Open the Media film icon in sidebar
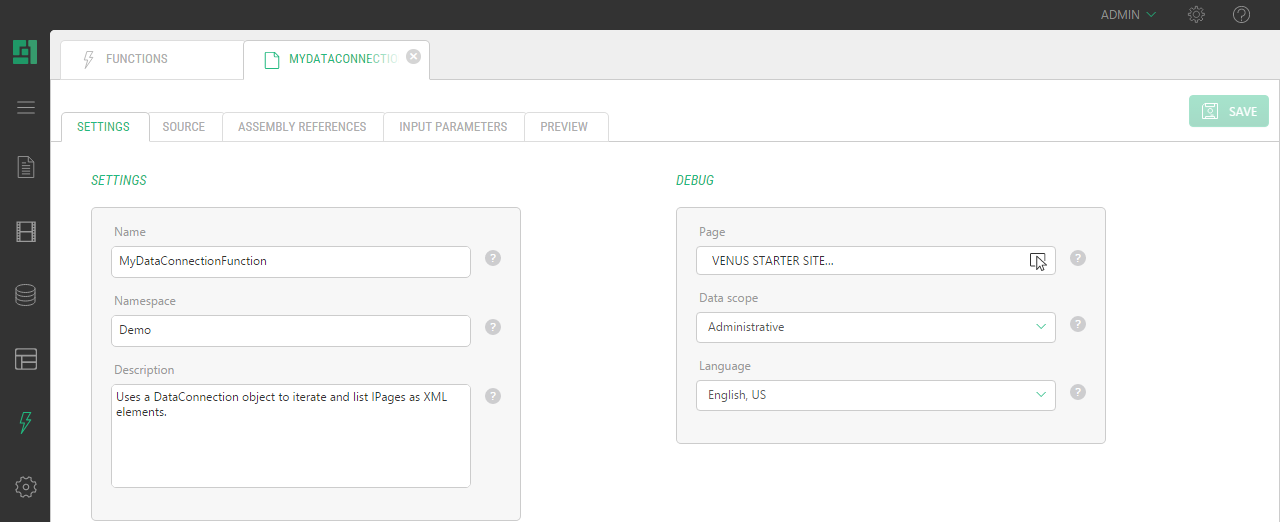Image resolution: width=1280 pixels, height=522 pixels. click(26, 232)
